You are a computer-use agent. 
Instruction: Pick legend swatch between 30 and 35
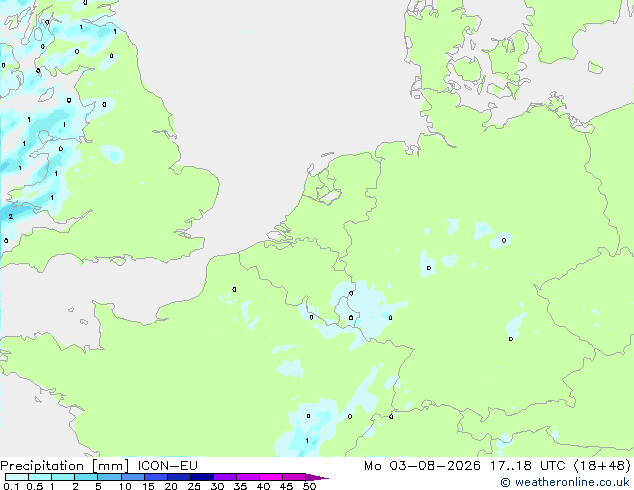[224, 477]
